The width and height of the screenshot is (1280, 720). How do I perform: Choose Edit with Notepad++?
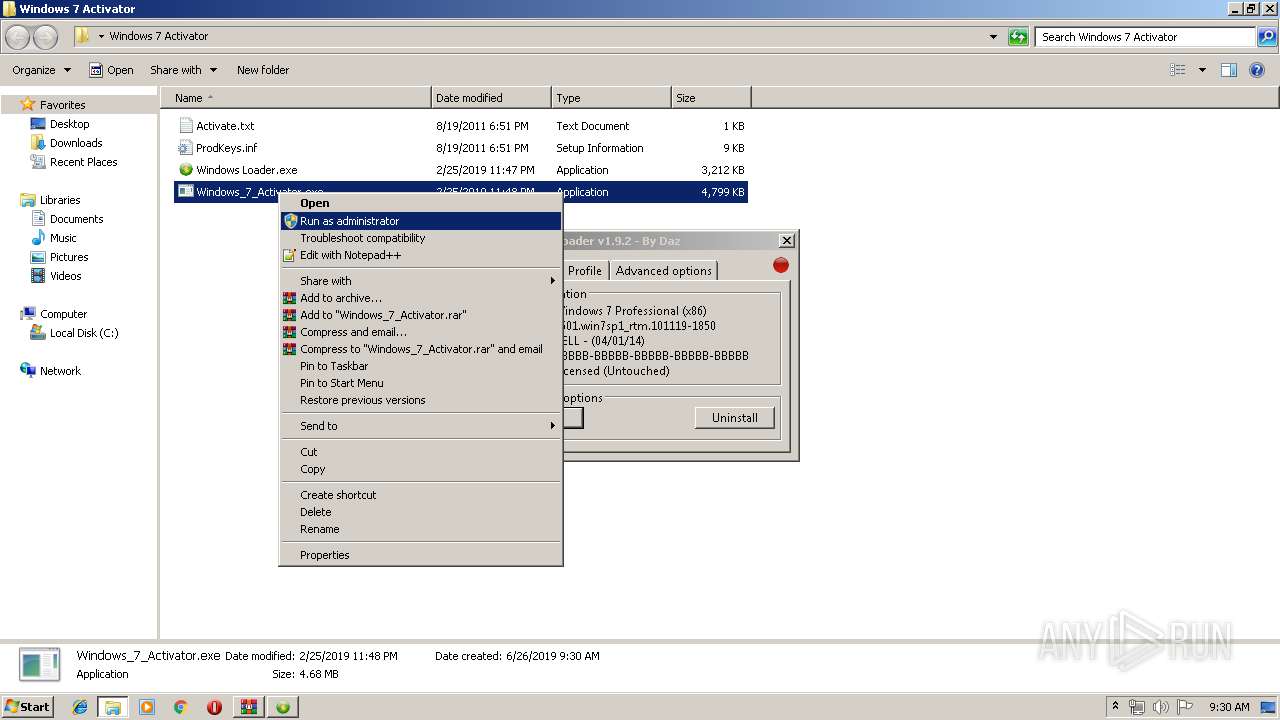[x=421, y=255]
